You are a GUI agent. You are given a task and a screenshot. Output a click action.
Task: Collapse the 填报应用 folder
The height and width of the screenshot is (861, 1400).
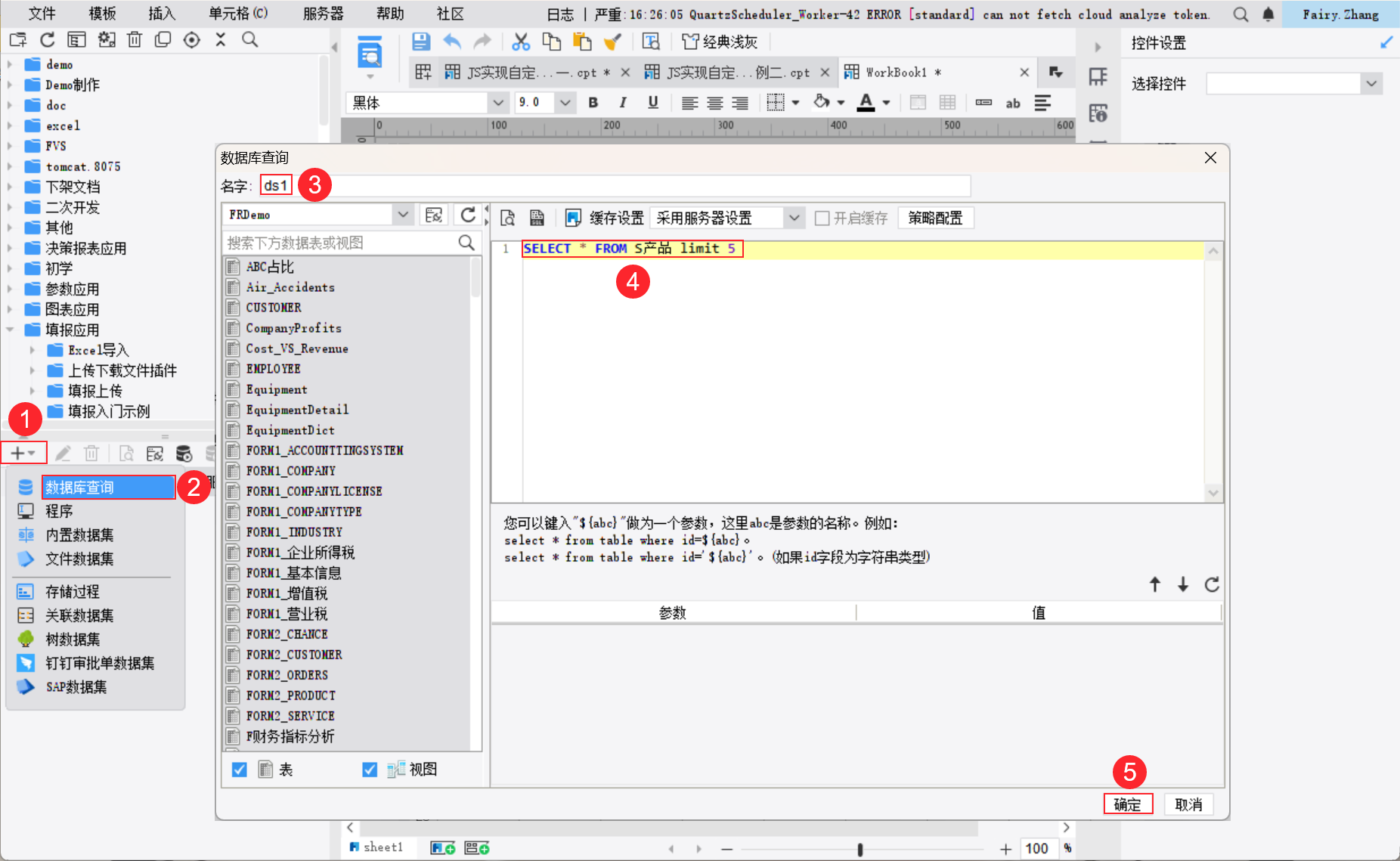click(10, 330)
